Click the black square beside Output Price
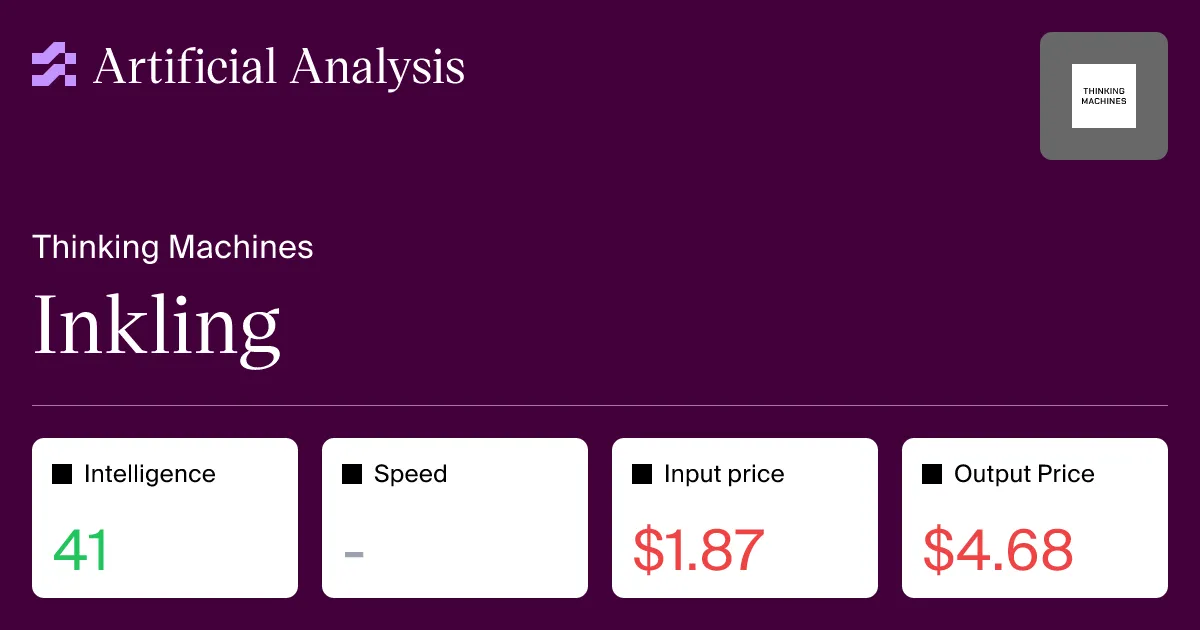 932,474
